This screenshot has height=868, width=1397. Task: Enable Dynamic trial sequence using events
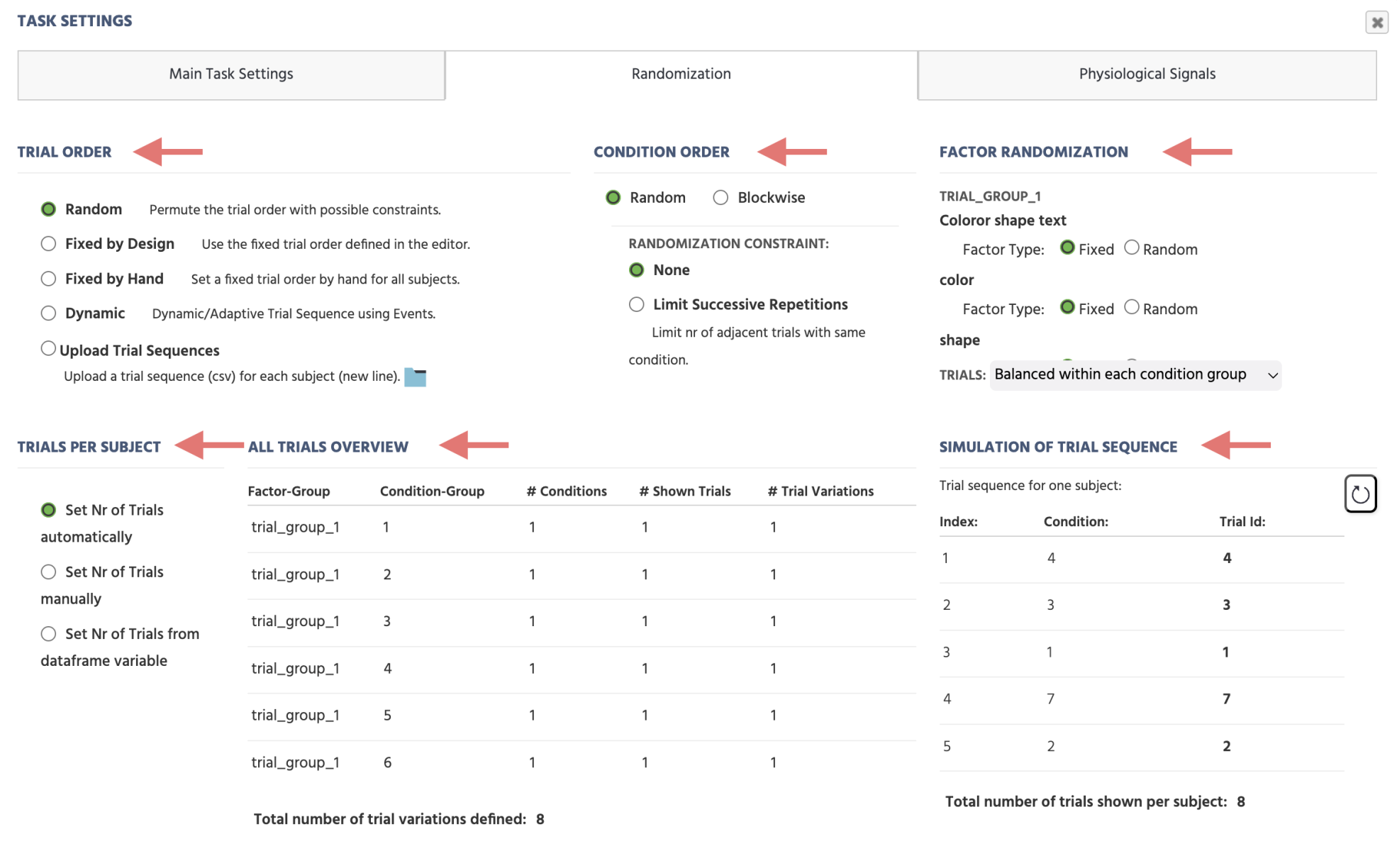click(48, 313)
